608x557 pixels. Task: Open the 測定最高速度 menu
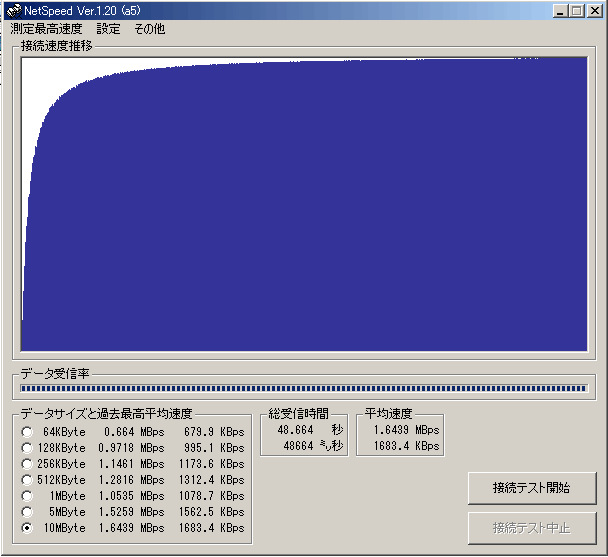[x=46, y=29]
